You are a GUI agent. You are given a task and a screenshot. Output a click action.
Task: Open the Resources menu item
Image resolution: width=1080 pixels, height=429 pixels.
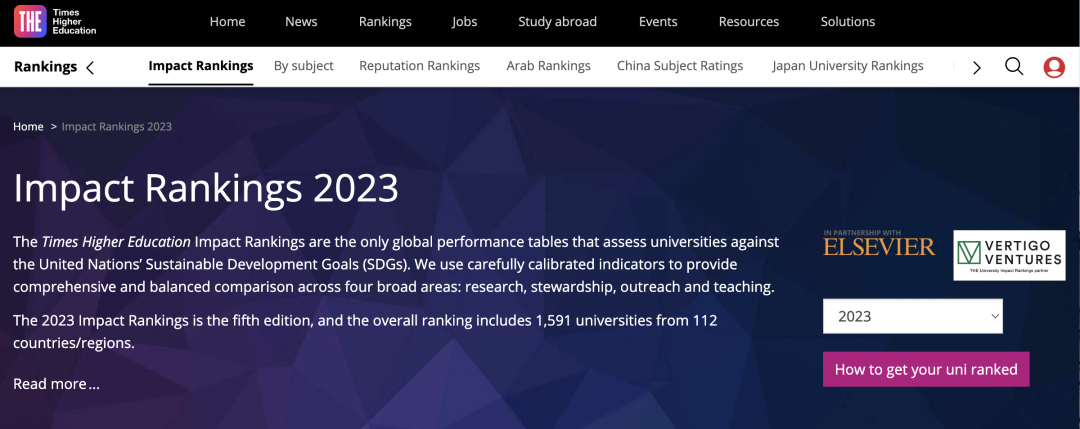coord(749,21)
